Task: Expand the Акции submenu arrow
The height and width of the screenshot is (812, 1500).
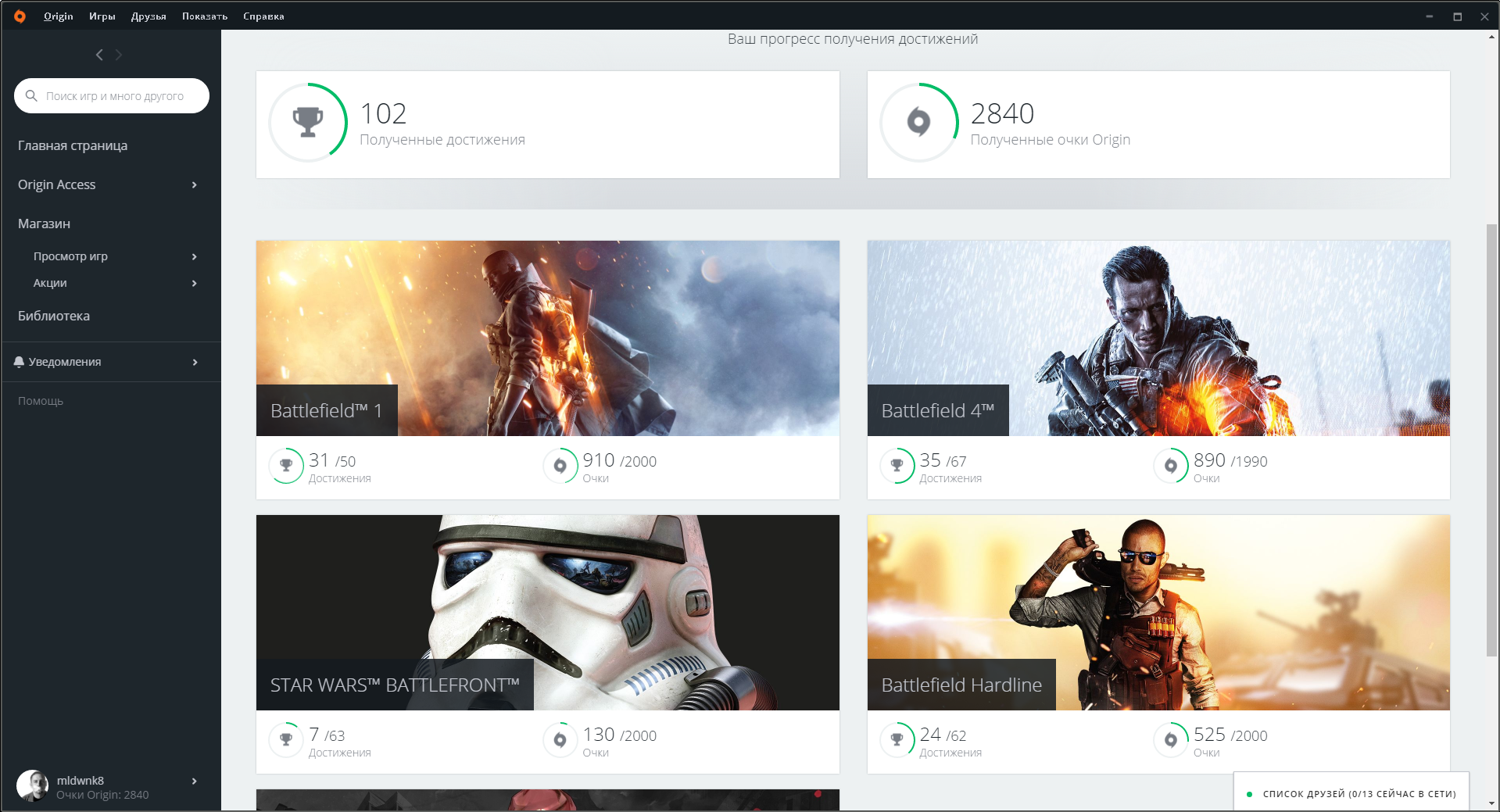Action: [195, 283]
